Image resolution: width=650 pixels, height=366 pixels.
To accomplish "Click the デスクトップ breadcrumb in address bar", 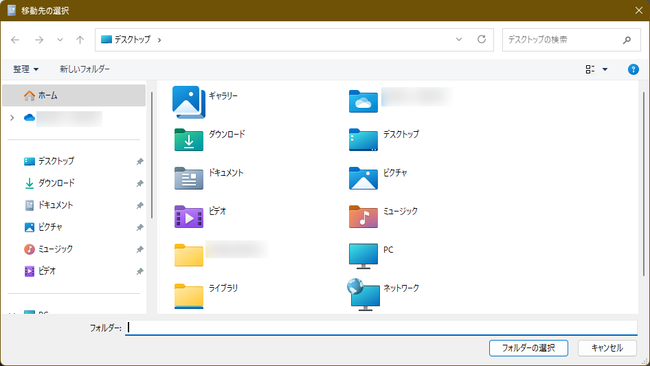I will [132, 40].
